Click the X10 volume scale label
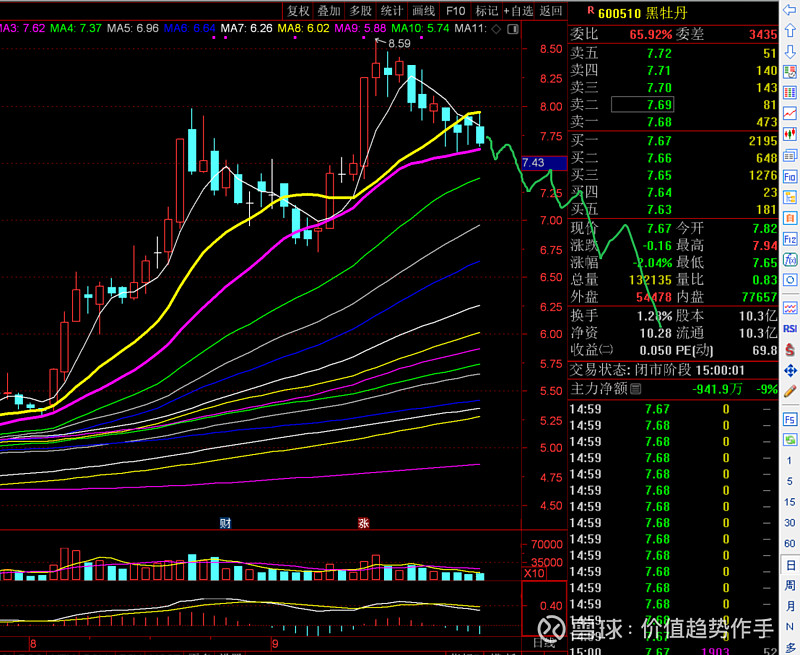Screen dimensions: 800x655 click(x=534, y=573)
